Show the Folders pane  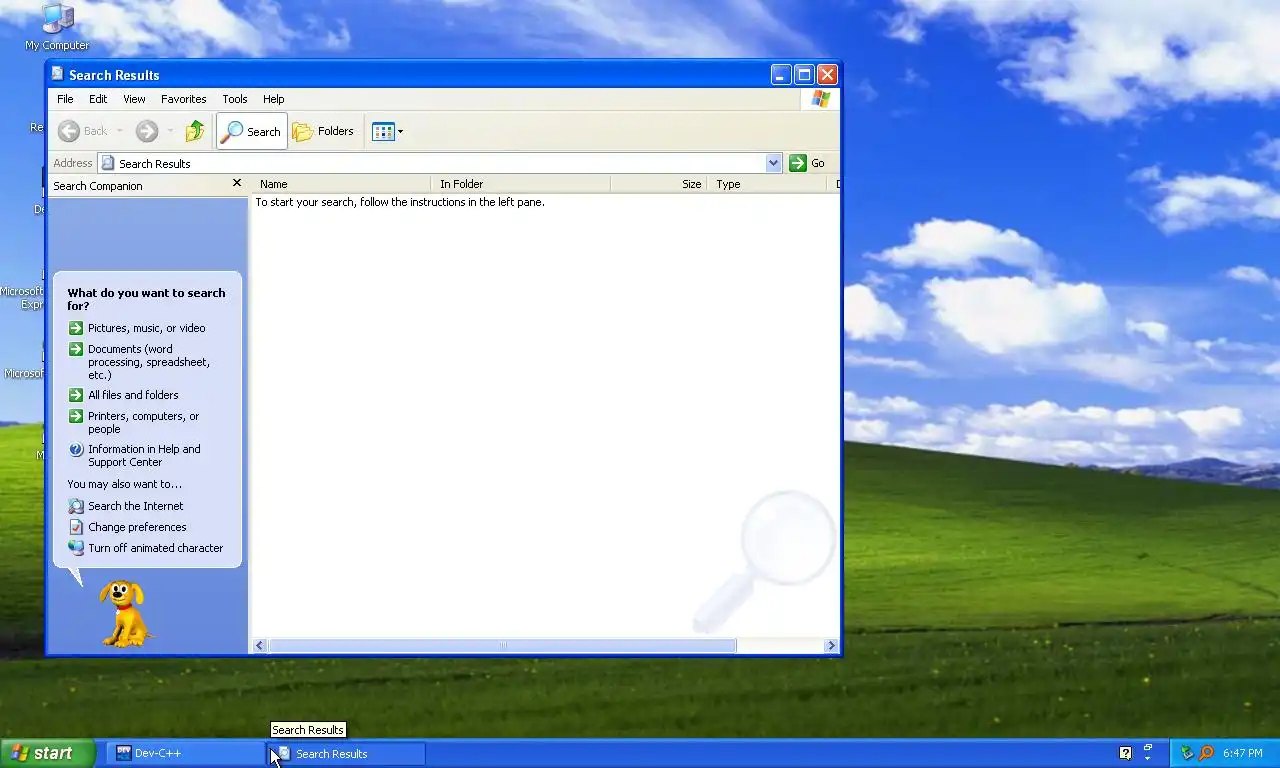pos(323,131)
